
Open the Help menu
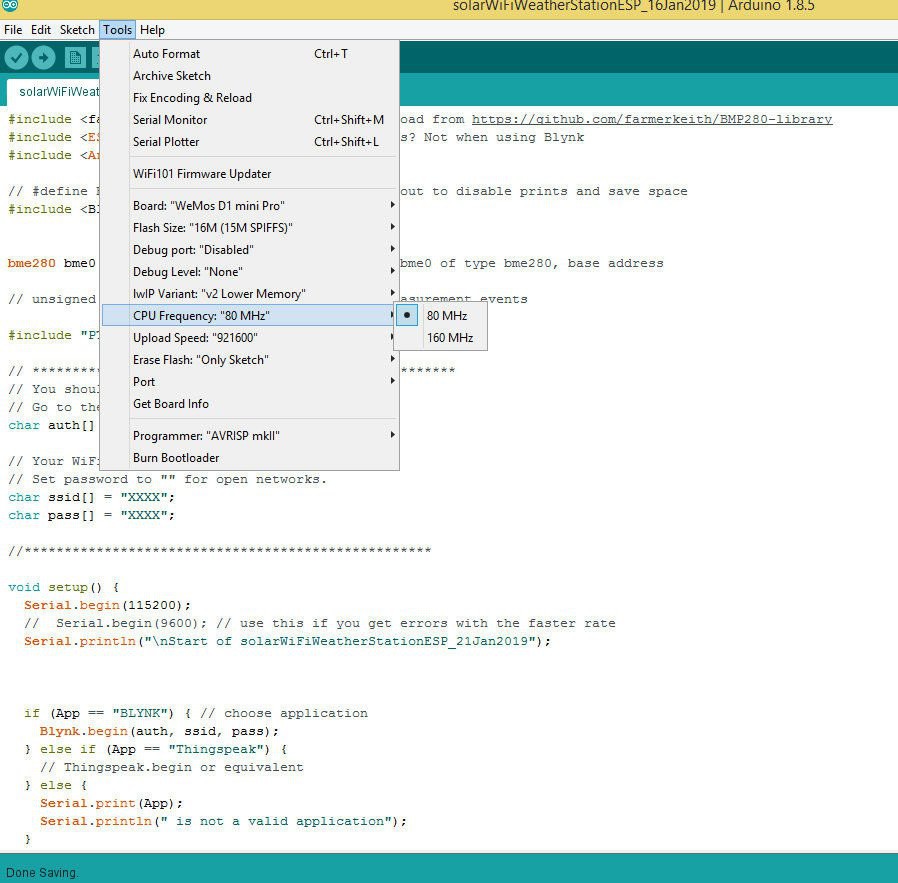[x=152, y=30]
